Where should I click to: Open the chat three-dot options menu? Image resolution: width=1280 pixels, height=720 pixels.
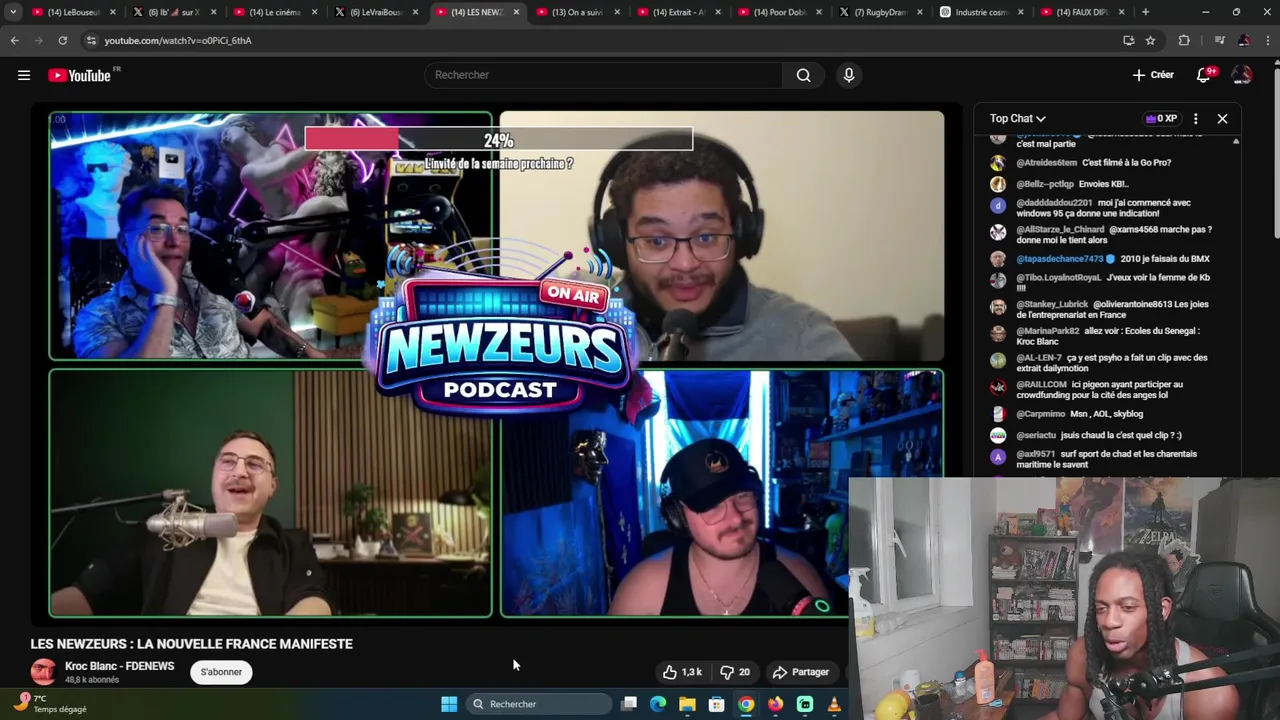pyautogui.click(x=1195, y=118)
